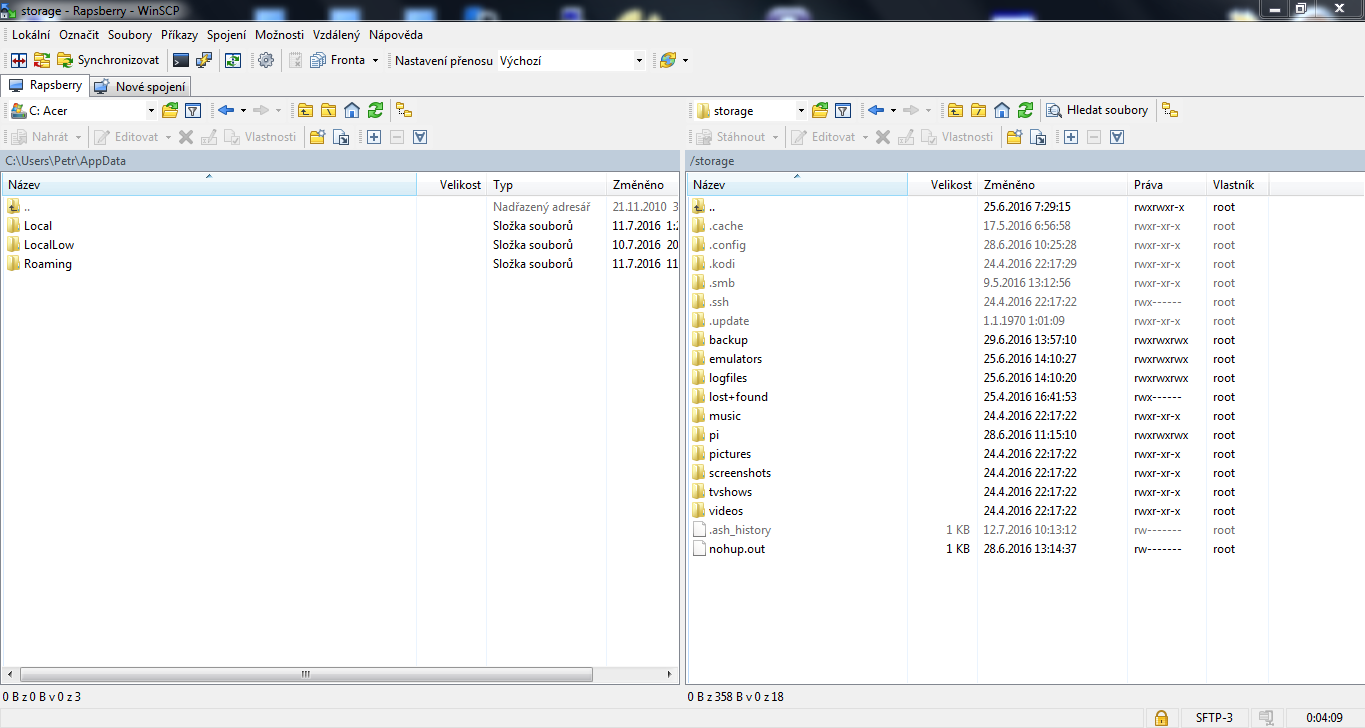Select all files plus icon in local panel
The height and width of the screenshot is (728, 1365).
(x=374, y=137)
